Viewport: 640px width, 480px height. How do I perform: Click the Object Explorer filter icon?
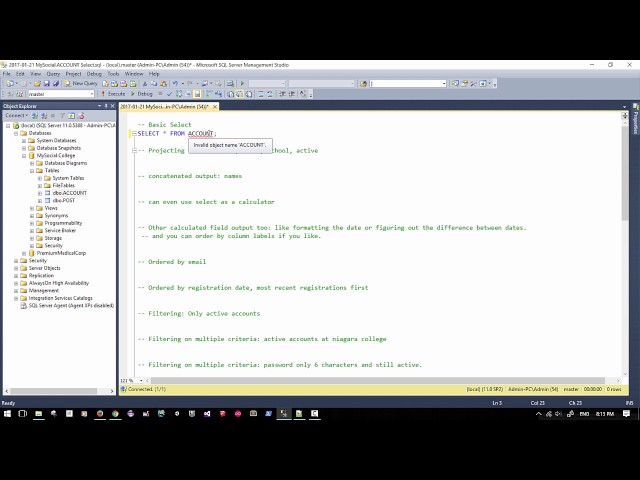pos(62,116)
